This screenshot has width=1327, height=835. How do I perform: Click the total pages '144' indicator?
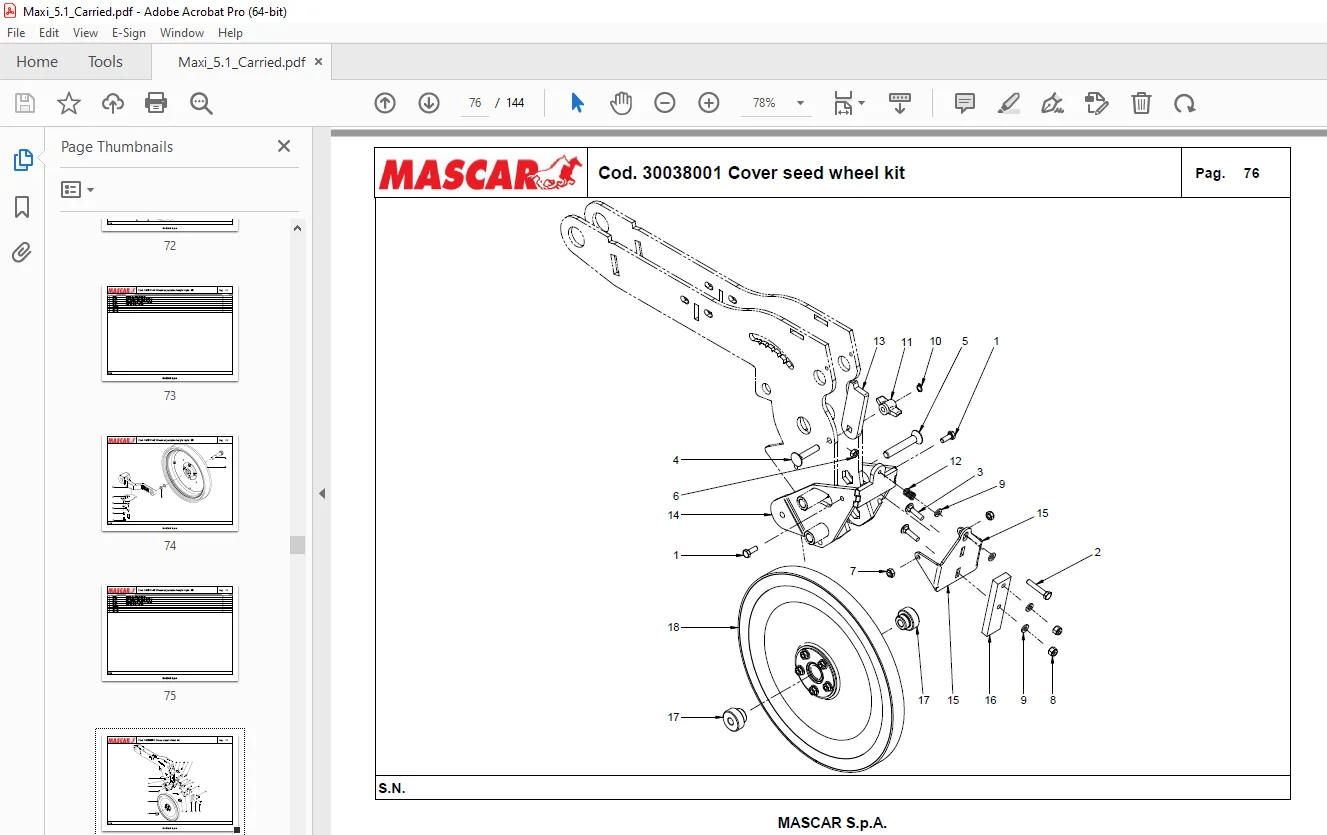click(x=515, y=103)
